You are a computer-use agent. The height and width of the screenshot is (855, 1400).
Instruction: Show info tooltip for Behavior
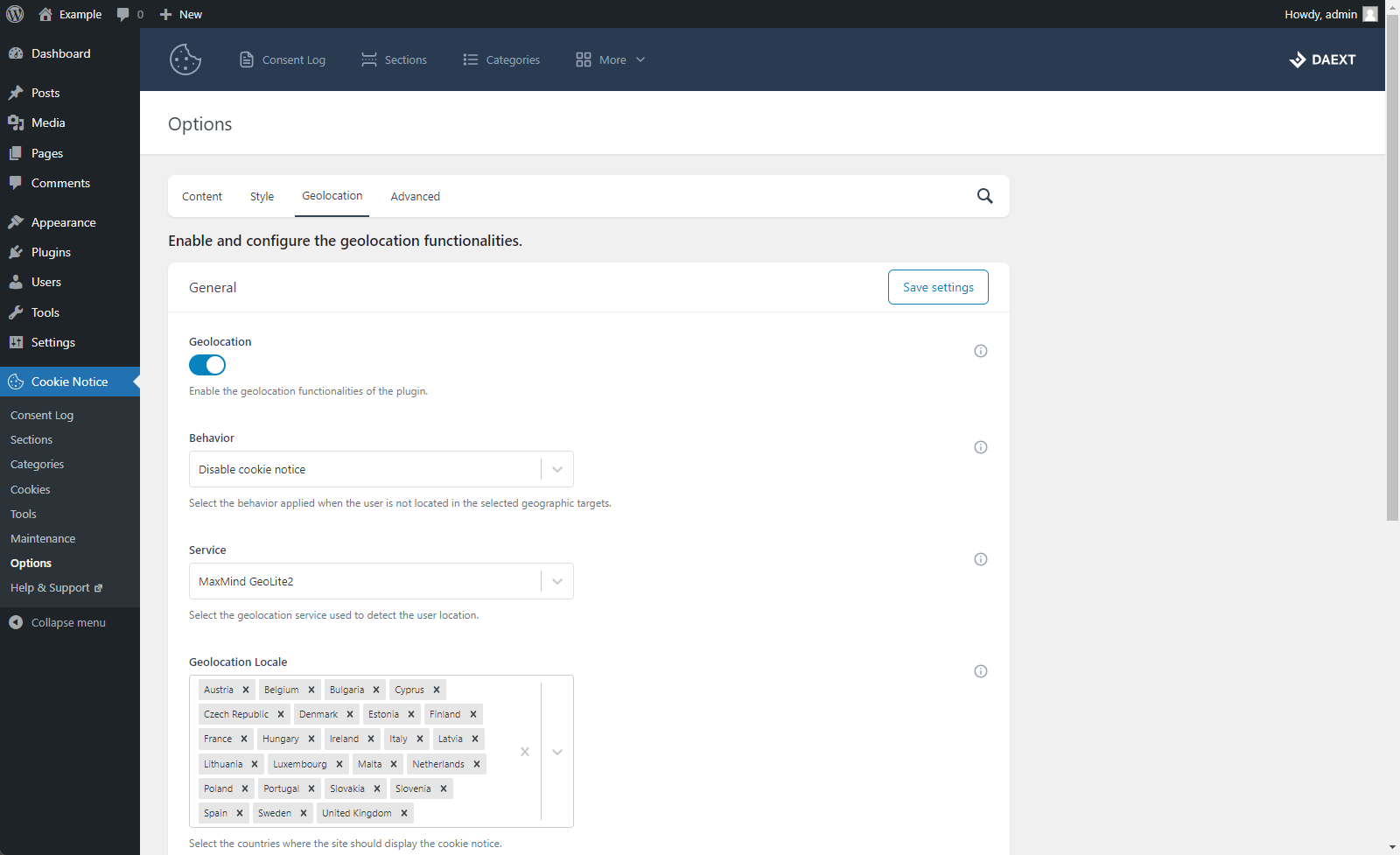[981, 447]
